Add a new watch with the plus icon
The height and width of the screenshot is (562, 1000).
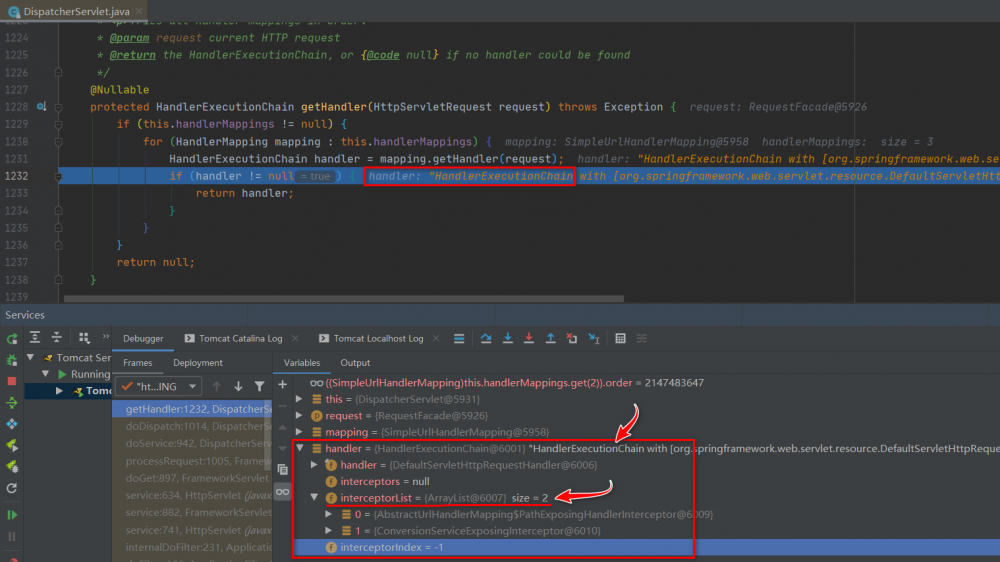pos(282,384)
